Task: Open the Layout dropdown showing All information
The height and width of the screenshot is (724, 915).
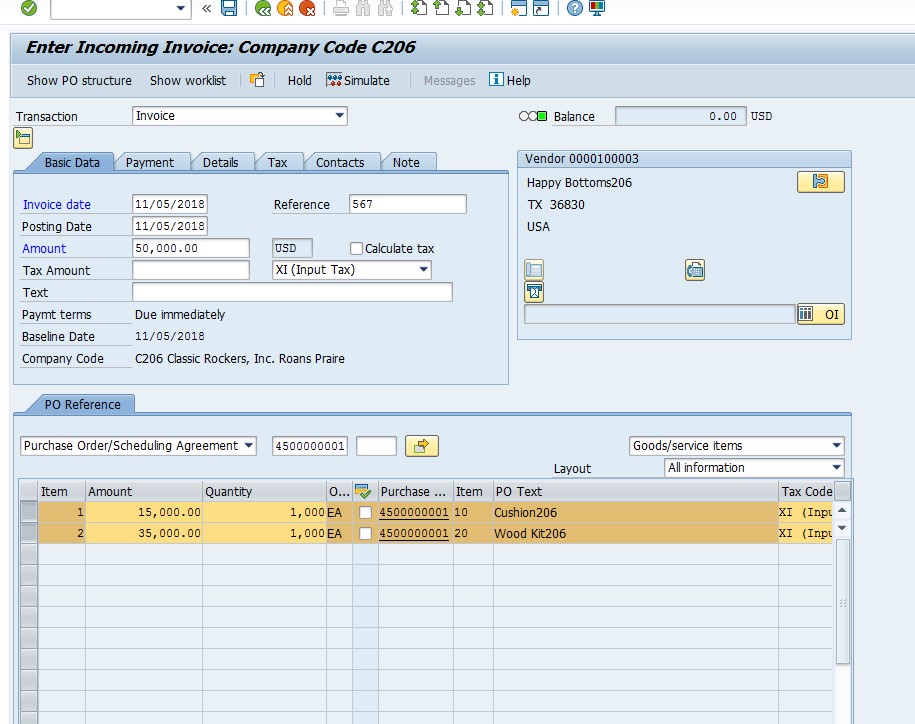Action: point(836,468)
